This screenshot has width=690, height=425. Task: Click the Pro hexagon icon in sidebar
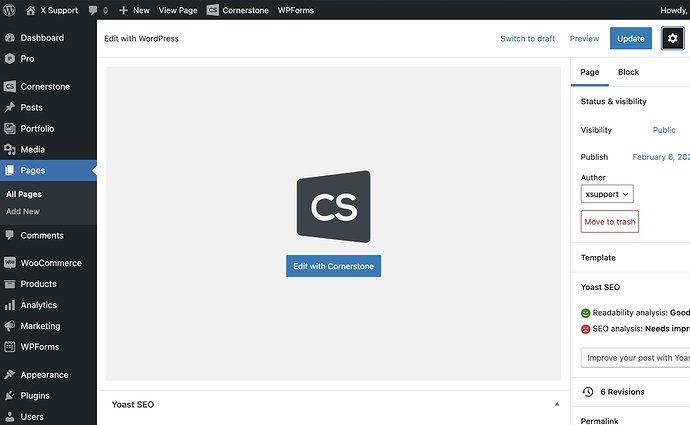point(10,59)
